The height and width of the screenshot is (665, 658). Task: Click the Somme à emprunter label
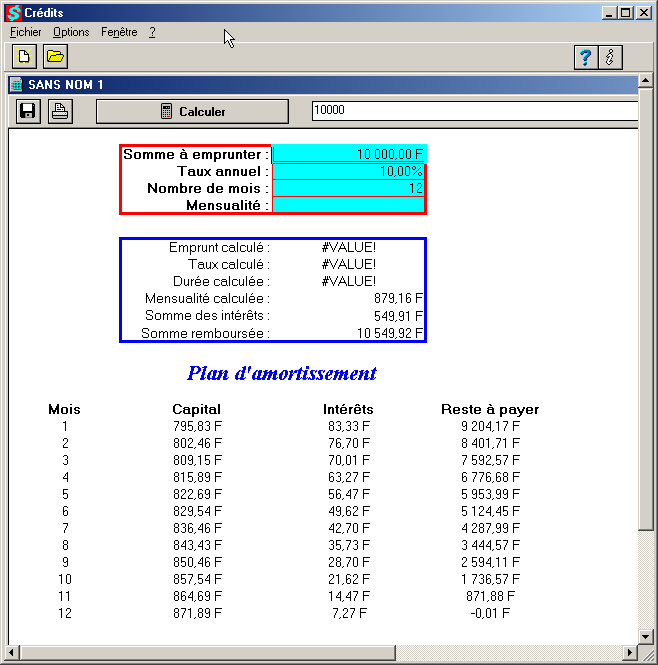pos(196,154)
